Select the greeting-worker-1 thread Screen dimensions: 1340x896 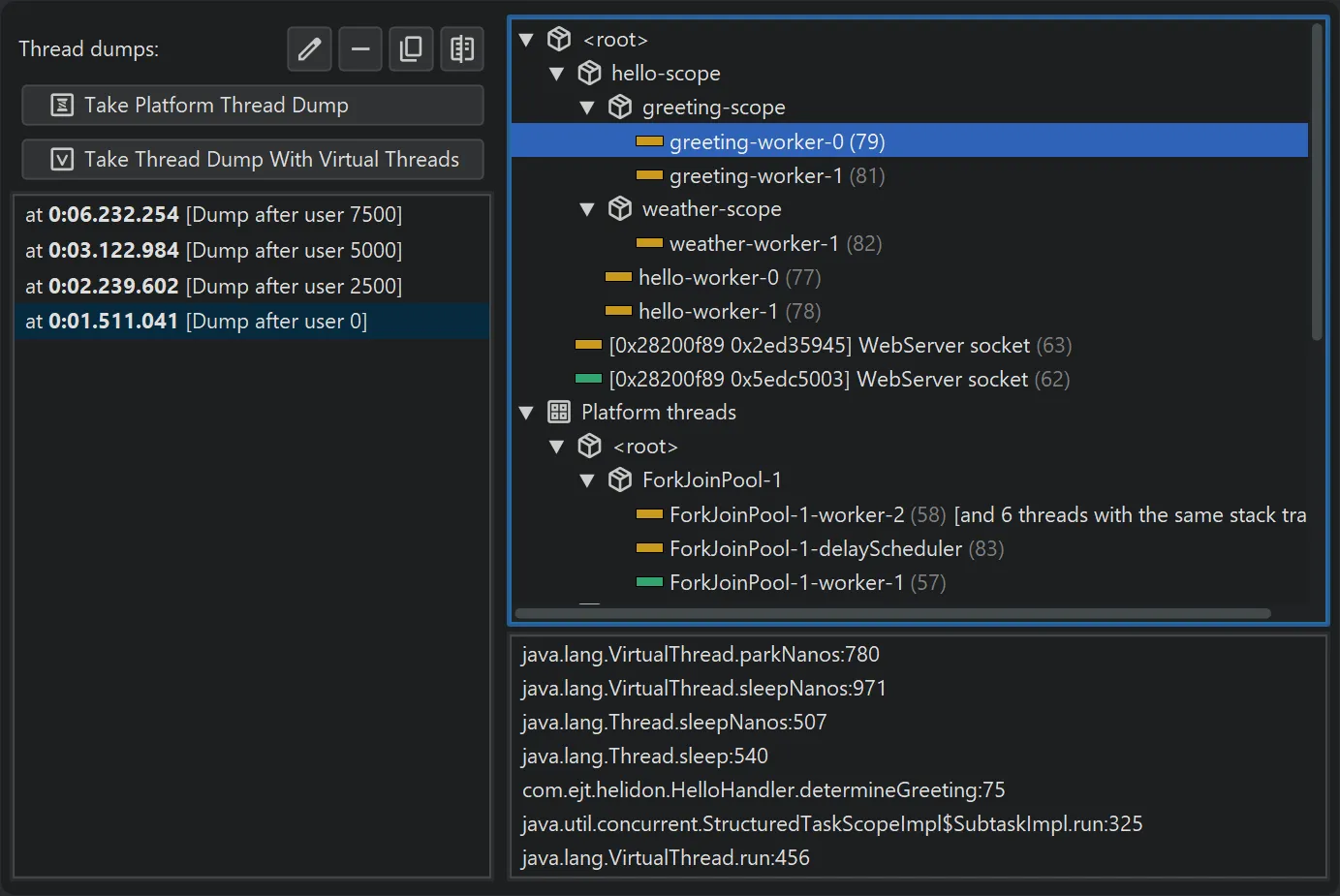click(773, 175)
